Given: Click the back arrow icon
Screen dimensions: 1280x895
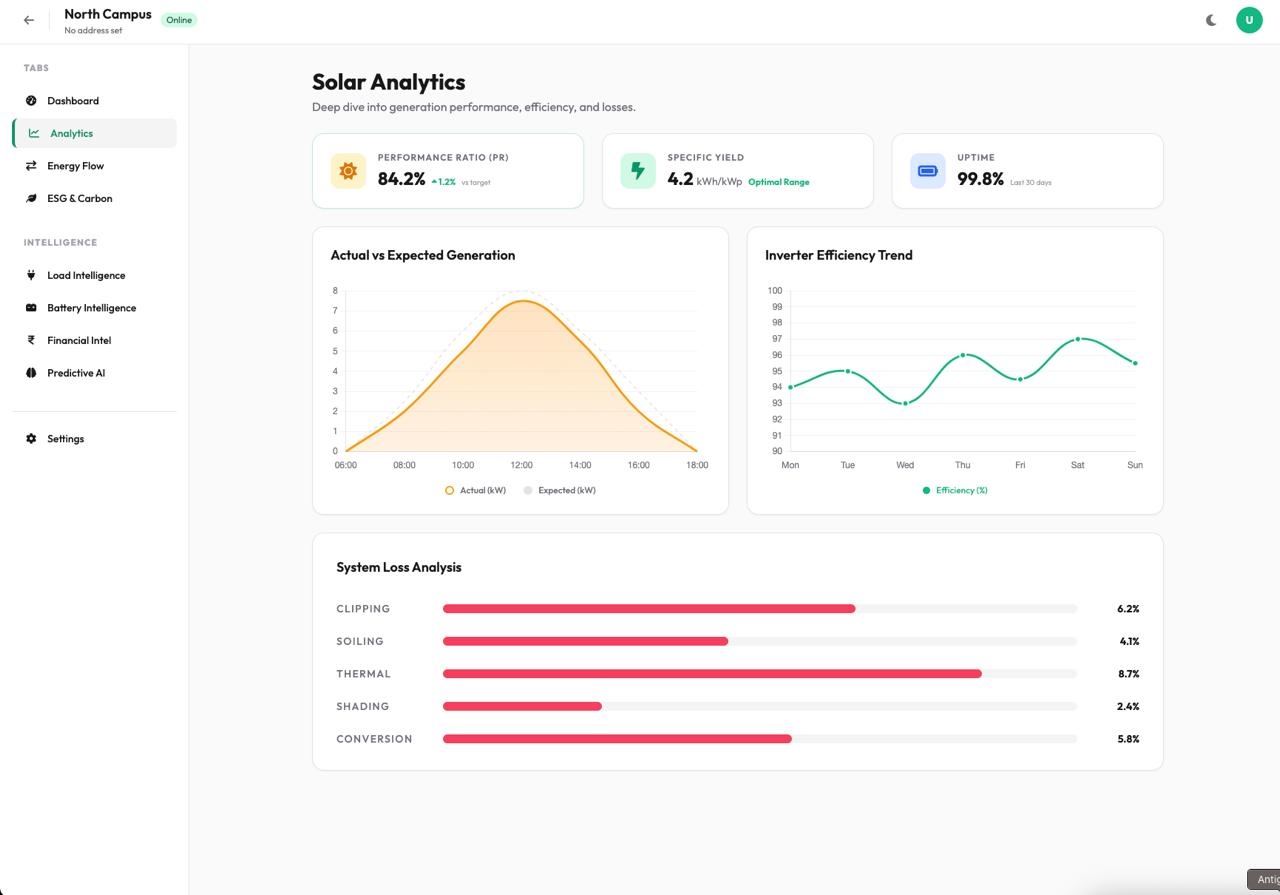Looking at the screenshot, I should [x=29, y=20].
